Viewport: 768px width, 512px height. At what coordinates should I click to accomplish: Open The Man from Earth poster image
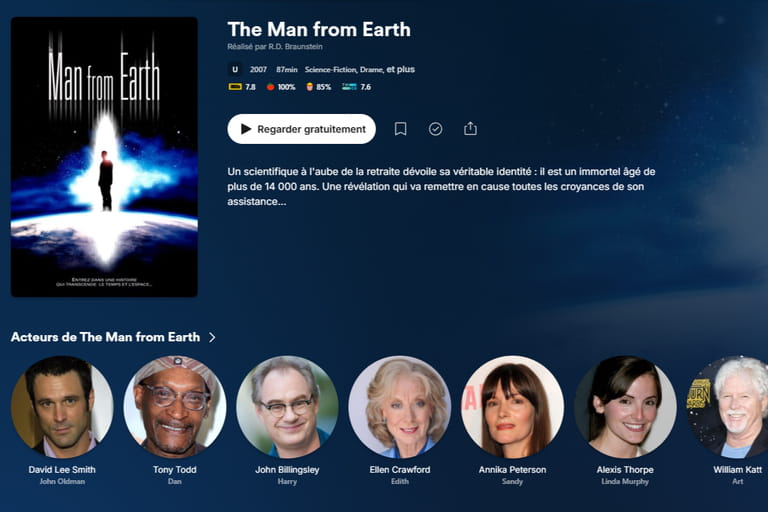[x=104, y=157]
